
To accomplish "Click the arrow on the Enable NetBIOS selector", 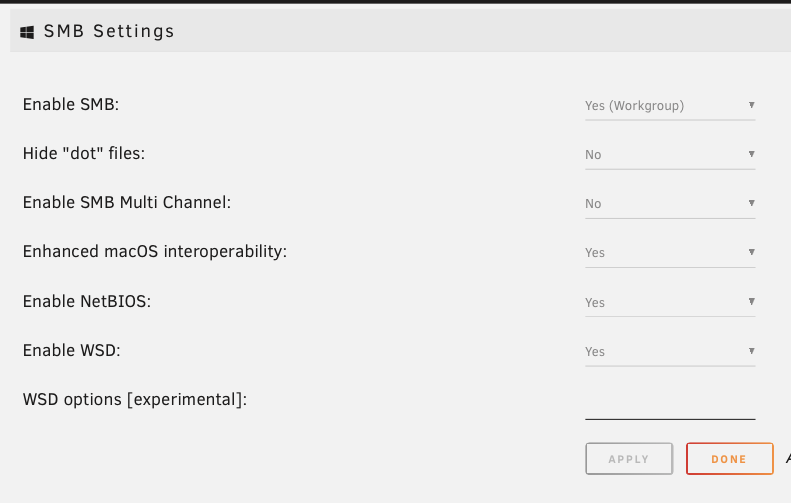I will pyautogui.click(x=752, y=302).
